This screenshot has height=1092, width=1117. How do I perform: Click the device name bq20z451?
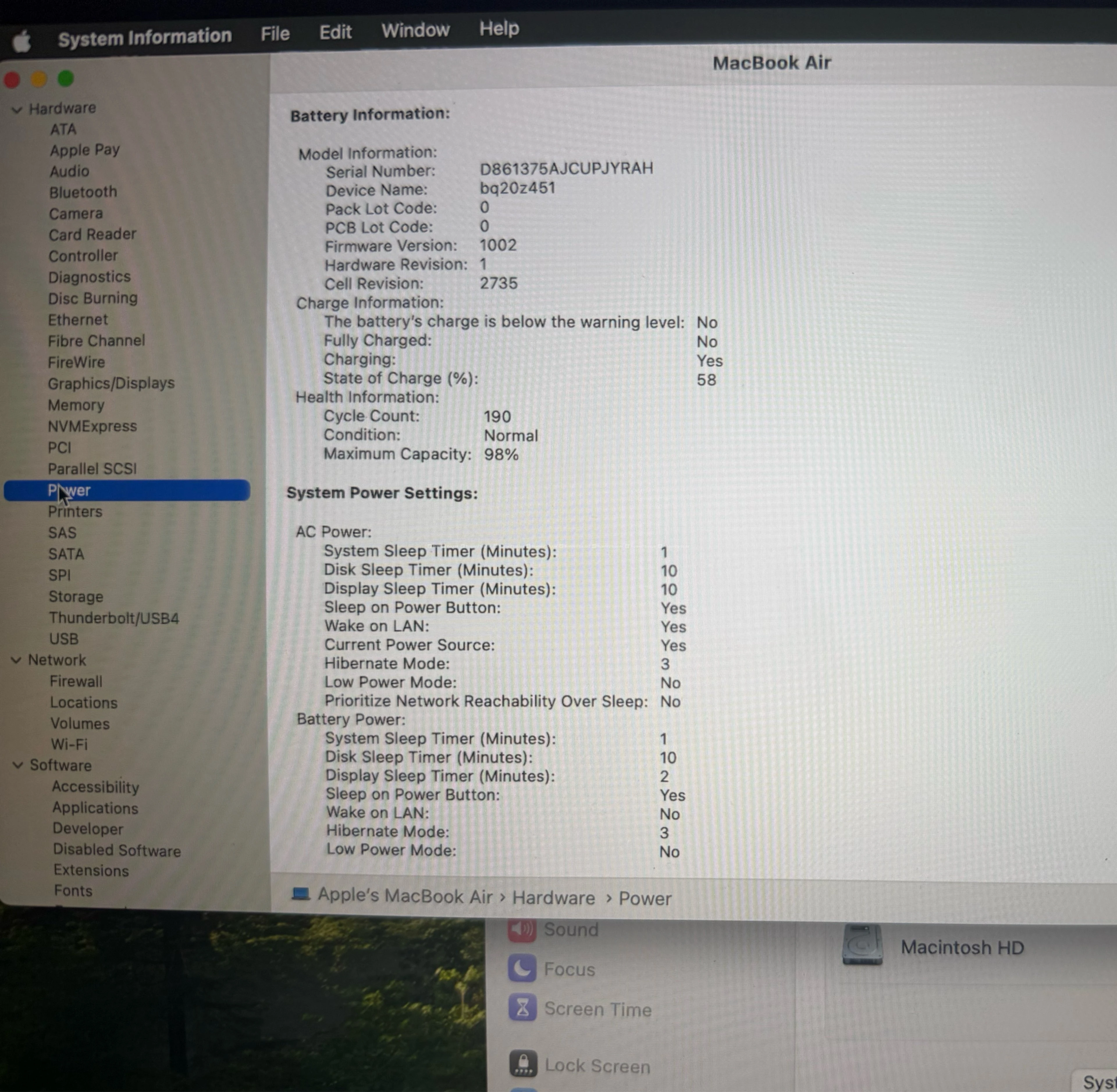point(517,188)
